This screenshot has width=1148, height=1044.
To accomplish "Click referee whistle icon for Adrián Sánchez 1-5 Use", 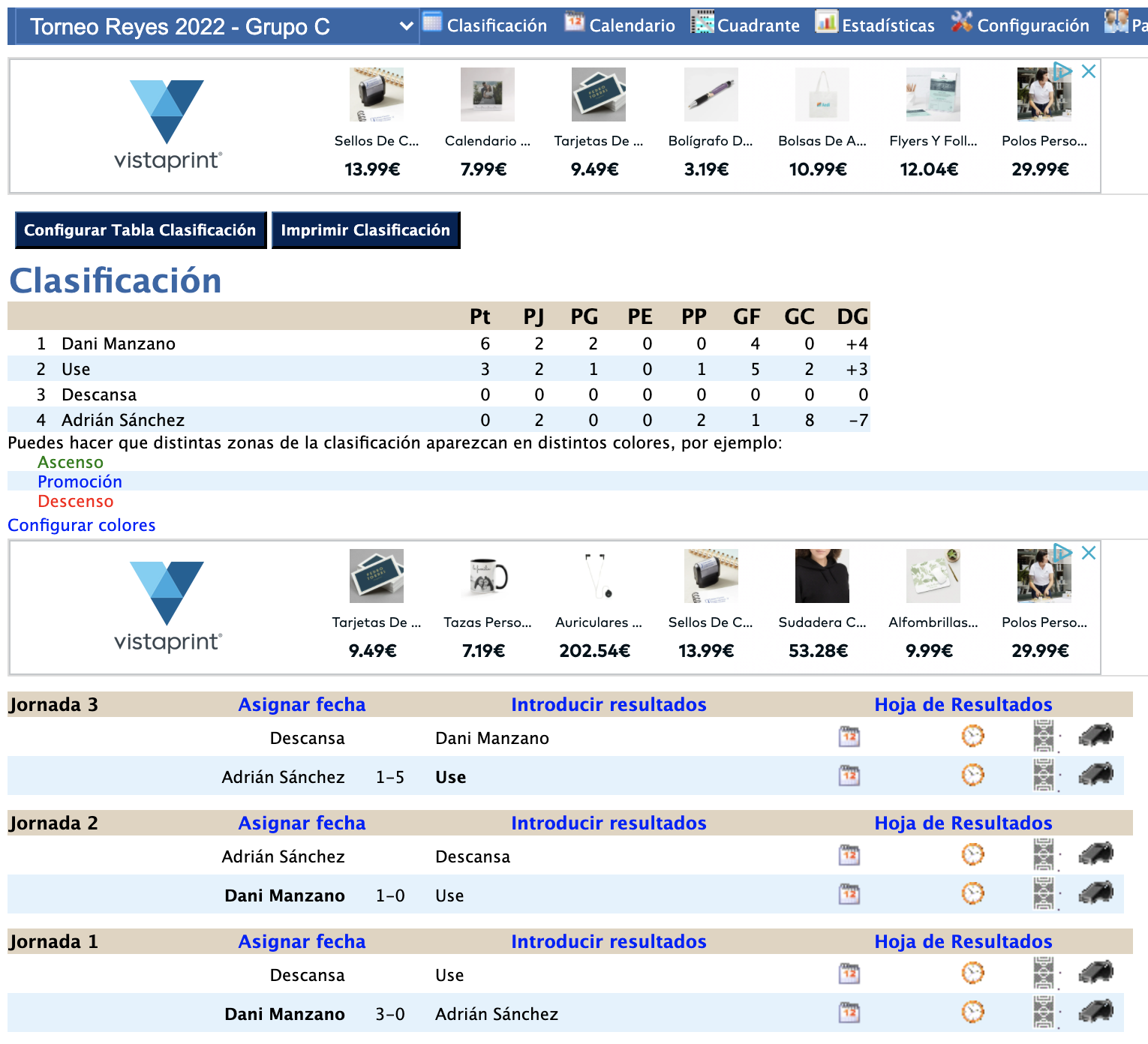I will click(1095, 774).
